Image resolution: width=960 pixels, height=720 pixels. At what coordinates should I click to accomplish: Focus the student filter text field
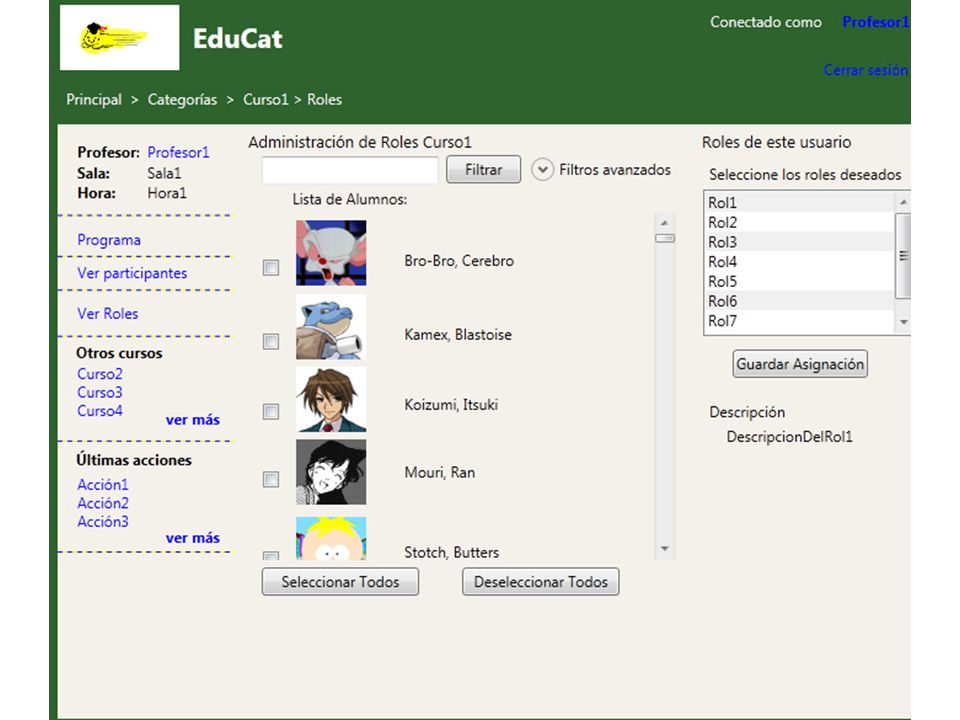point(350,170)
